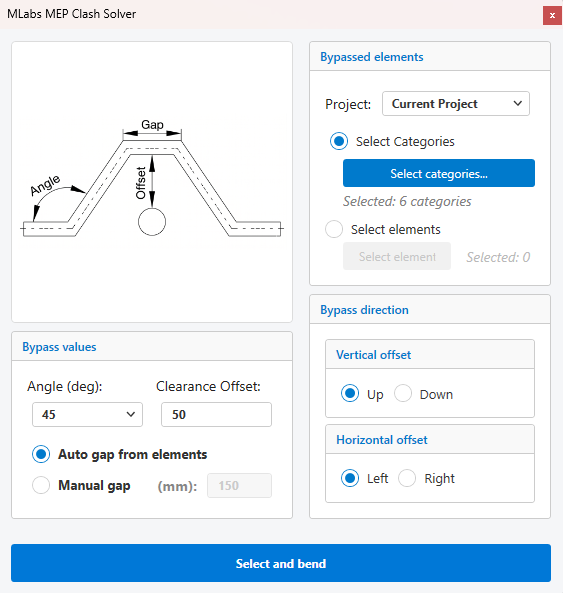Click the 'Selected: 0' text

click(498, 257)
